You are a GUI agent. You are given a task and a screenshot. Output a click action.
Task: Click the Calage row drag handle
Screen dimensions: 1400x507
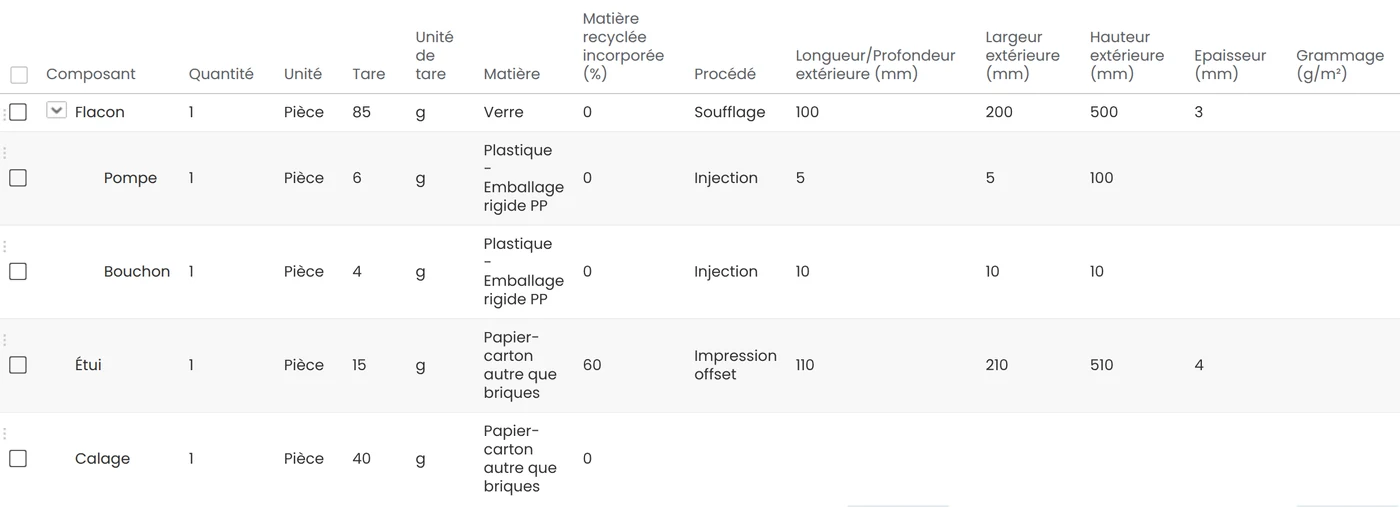click(4, 434)
